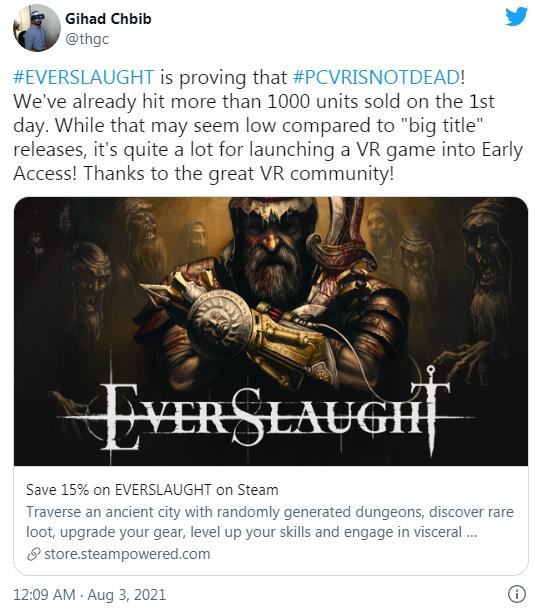Open Gihad Chbib's profile picture
Image resolution: width=535 pixels, height=609 pixels.
click(x=37, y=28)
